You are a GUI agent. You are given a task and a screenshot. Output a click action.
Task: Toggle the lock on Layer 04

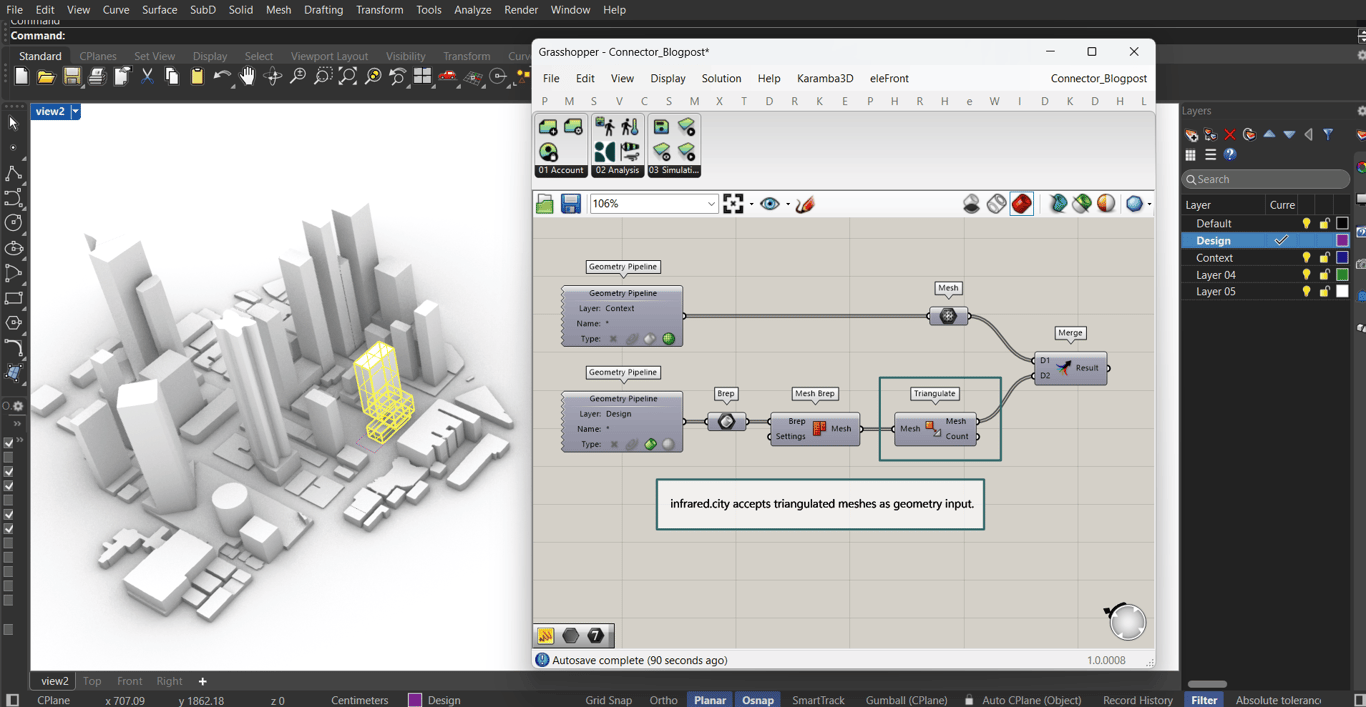point(1324,275)
